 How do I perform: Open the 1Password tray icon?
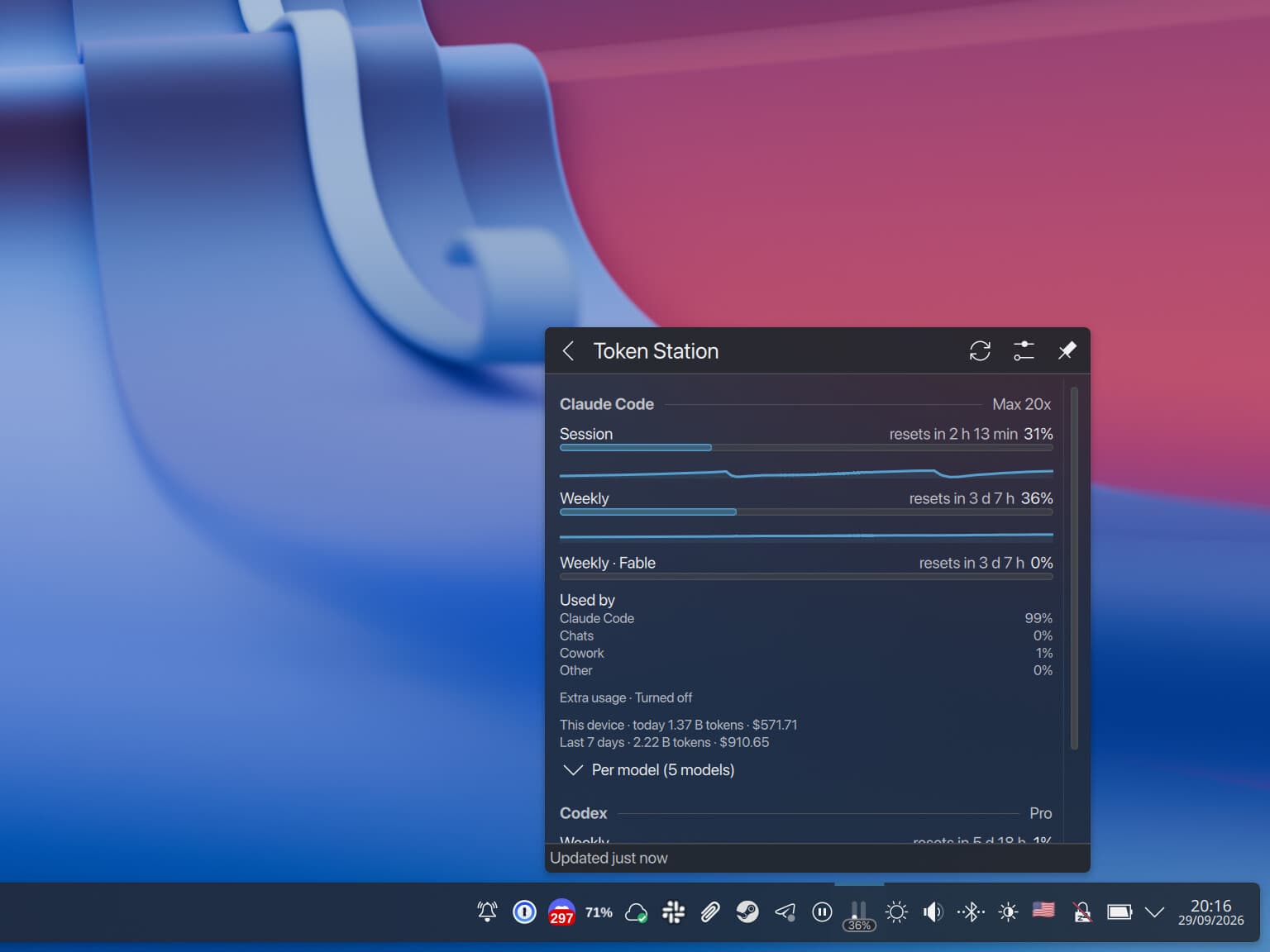click(524, 912)
